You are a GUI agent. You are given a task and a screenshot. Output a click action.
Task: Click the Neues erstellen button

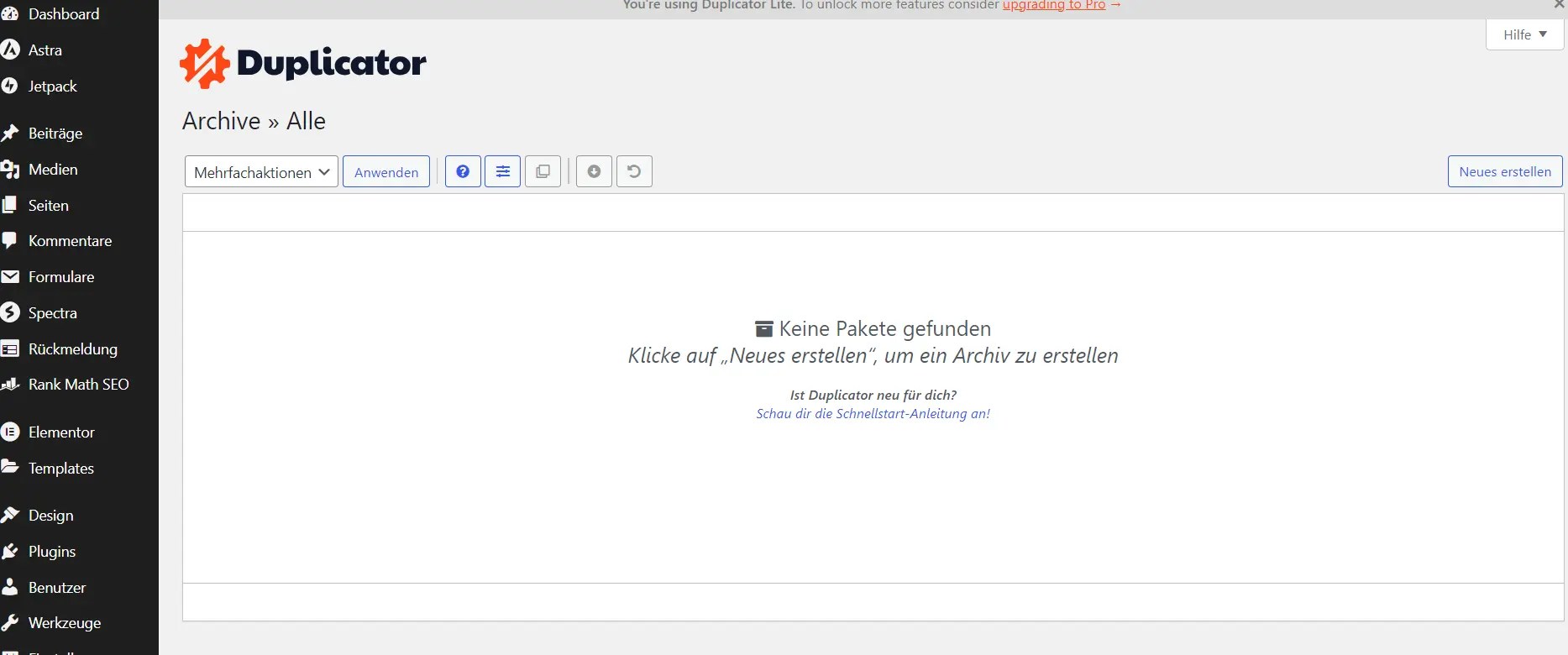pyautogui.click(x=1505, y=171)
